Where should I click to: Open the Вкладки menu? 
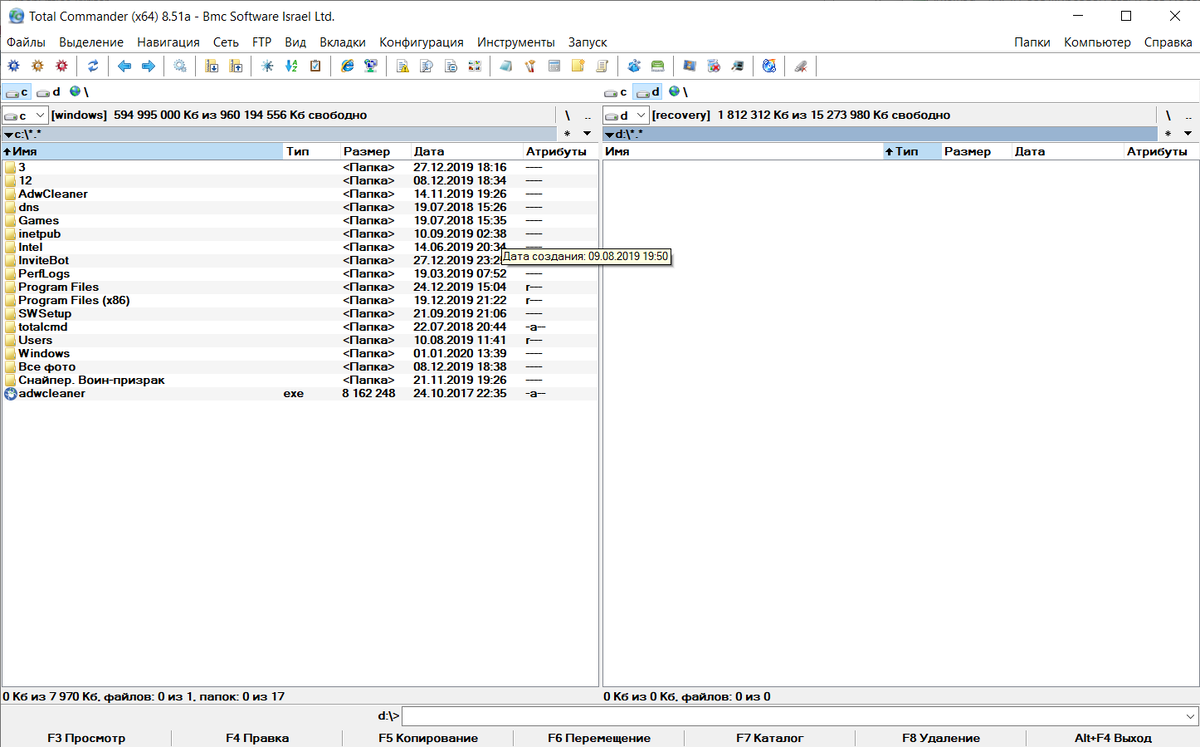pos(343,42)
